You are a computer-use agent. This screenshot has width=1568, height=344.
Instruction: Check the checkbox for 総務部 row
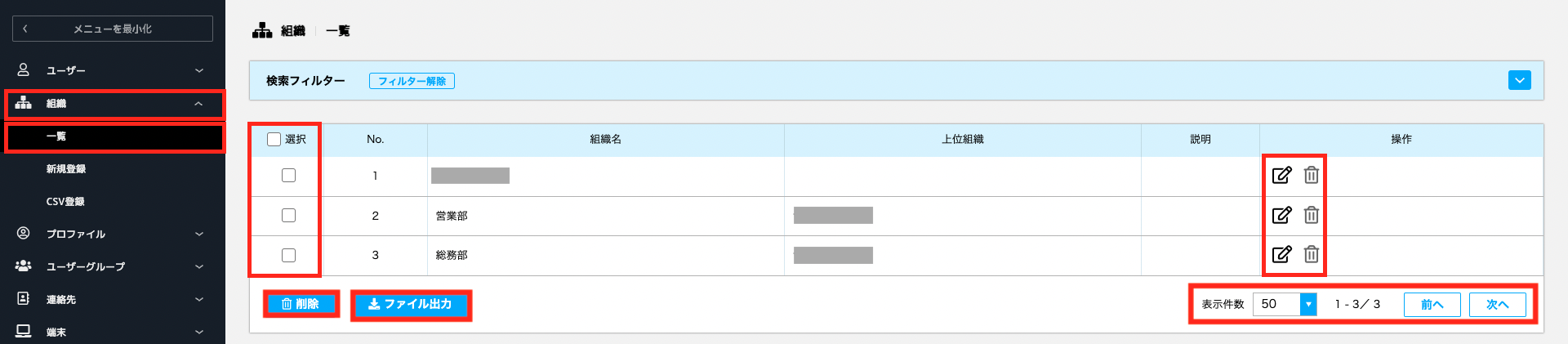tap(288, 255)
